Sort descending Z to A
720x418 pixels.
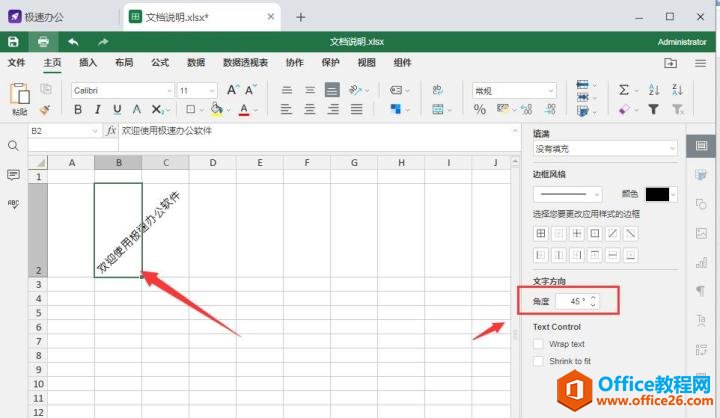click(x=677, y=90)
